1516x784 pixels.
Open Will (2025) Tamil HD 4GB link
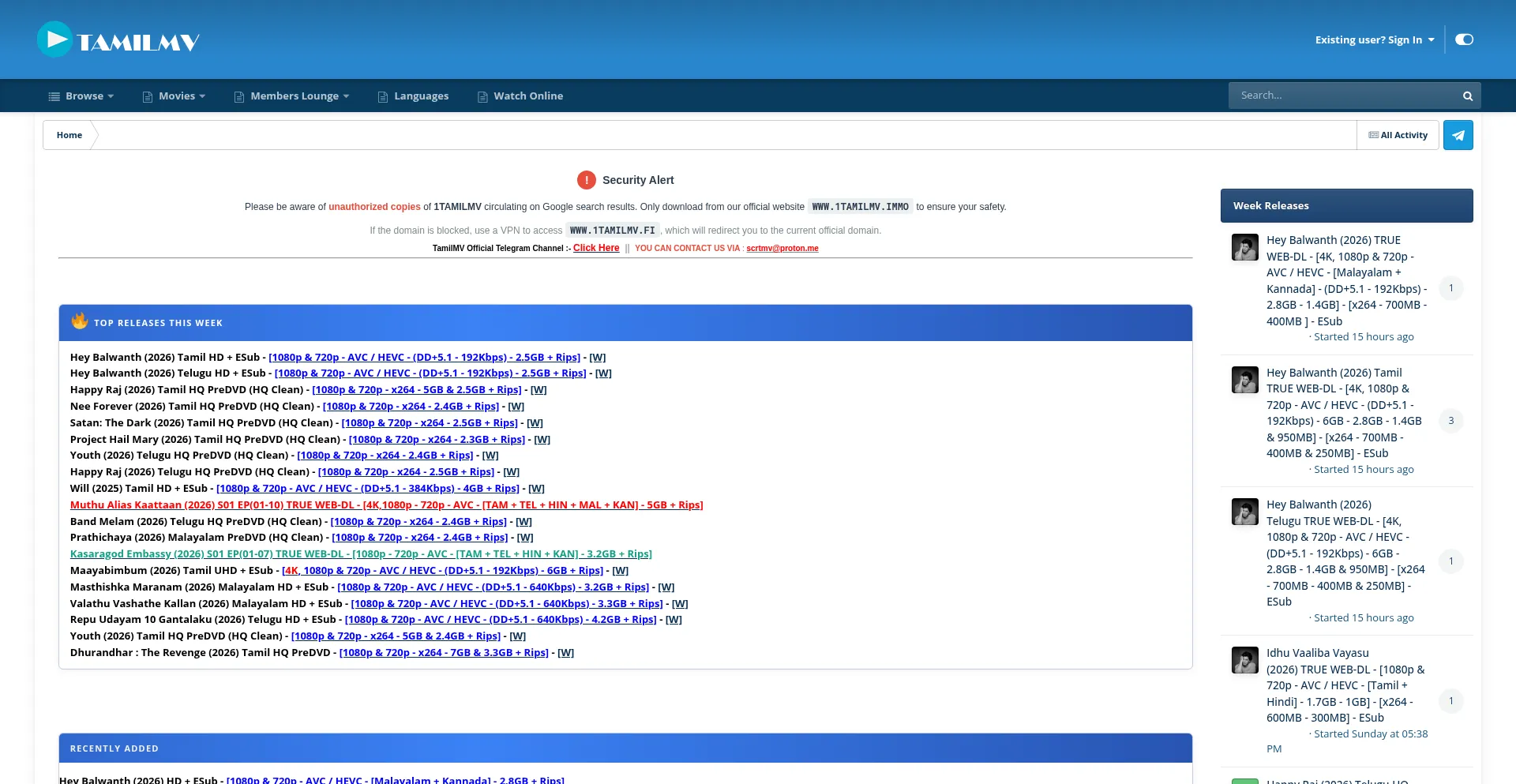click(x=368, y=489)
